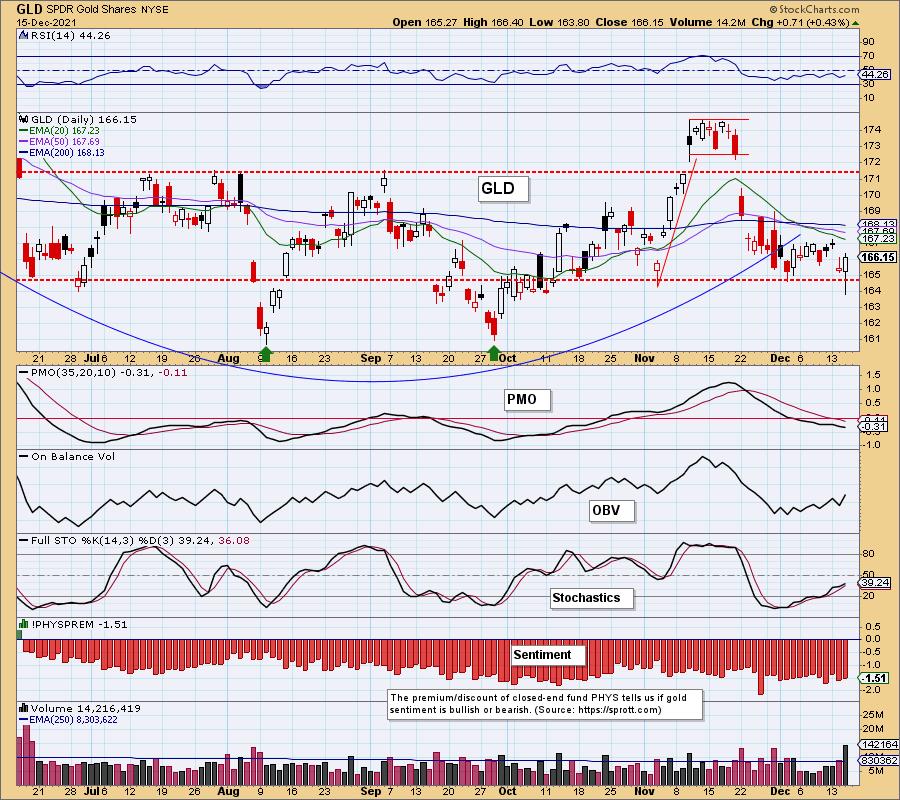This screenshot has width=900, height=800.
Task: Click the green change triangle in header
Action: pos(855,23)
